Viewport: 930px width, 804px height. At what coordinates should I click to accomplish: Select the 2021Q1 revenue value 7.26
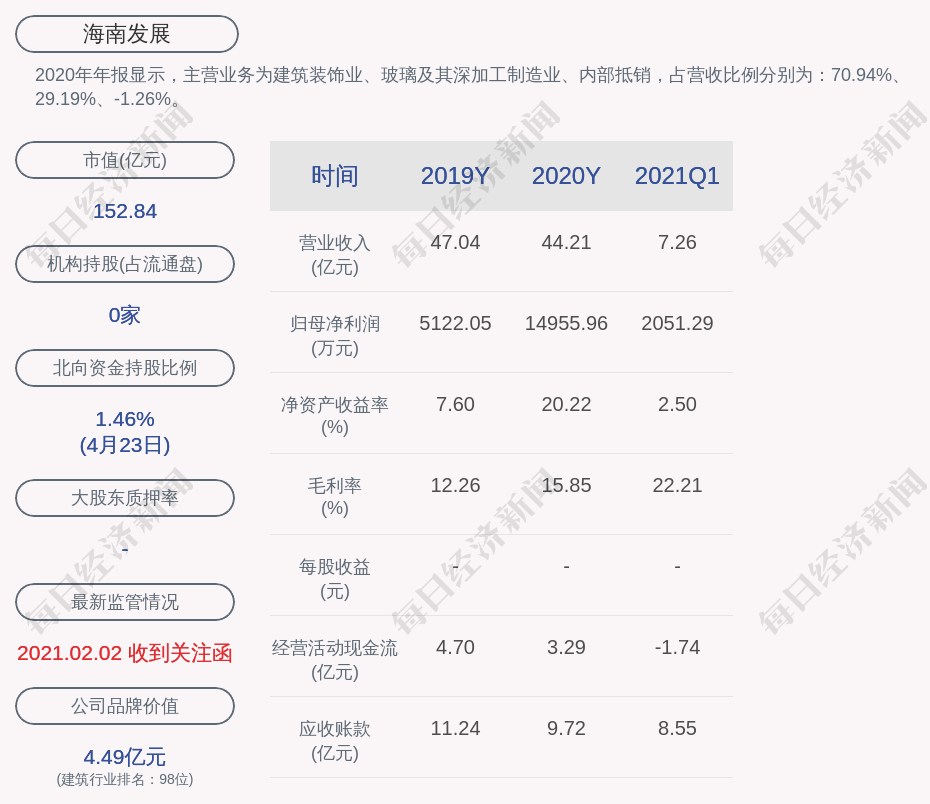click(x=677, y=243)
